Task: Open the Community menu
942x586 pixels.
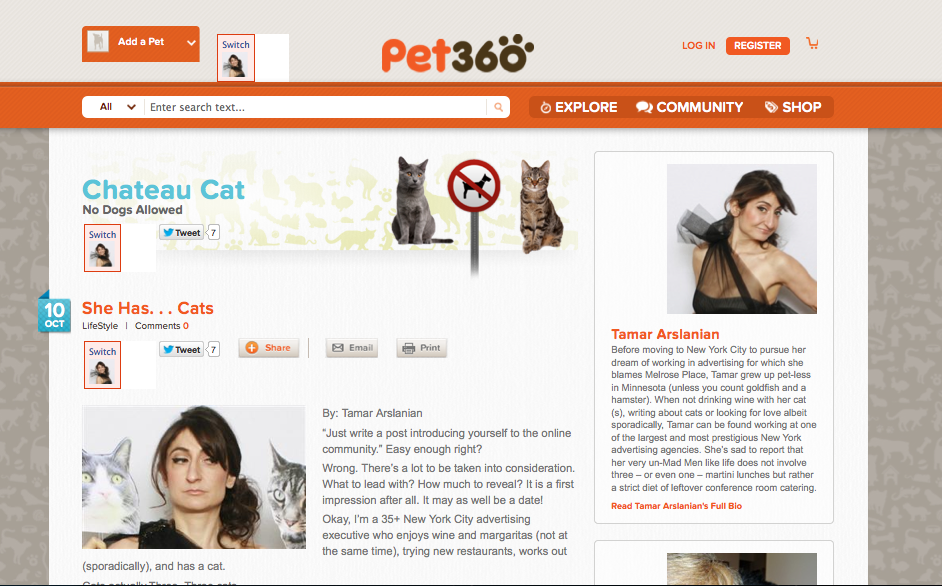Action: 690,107
